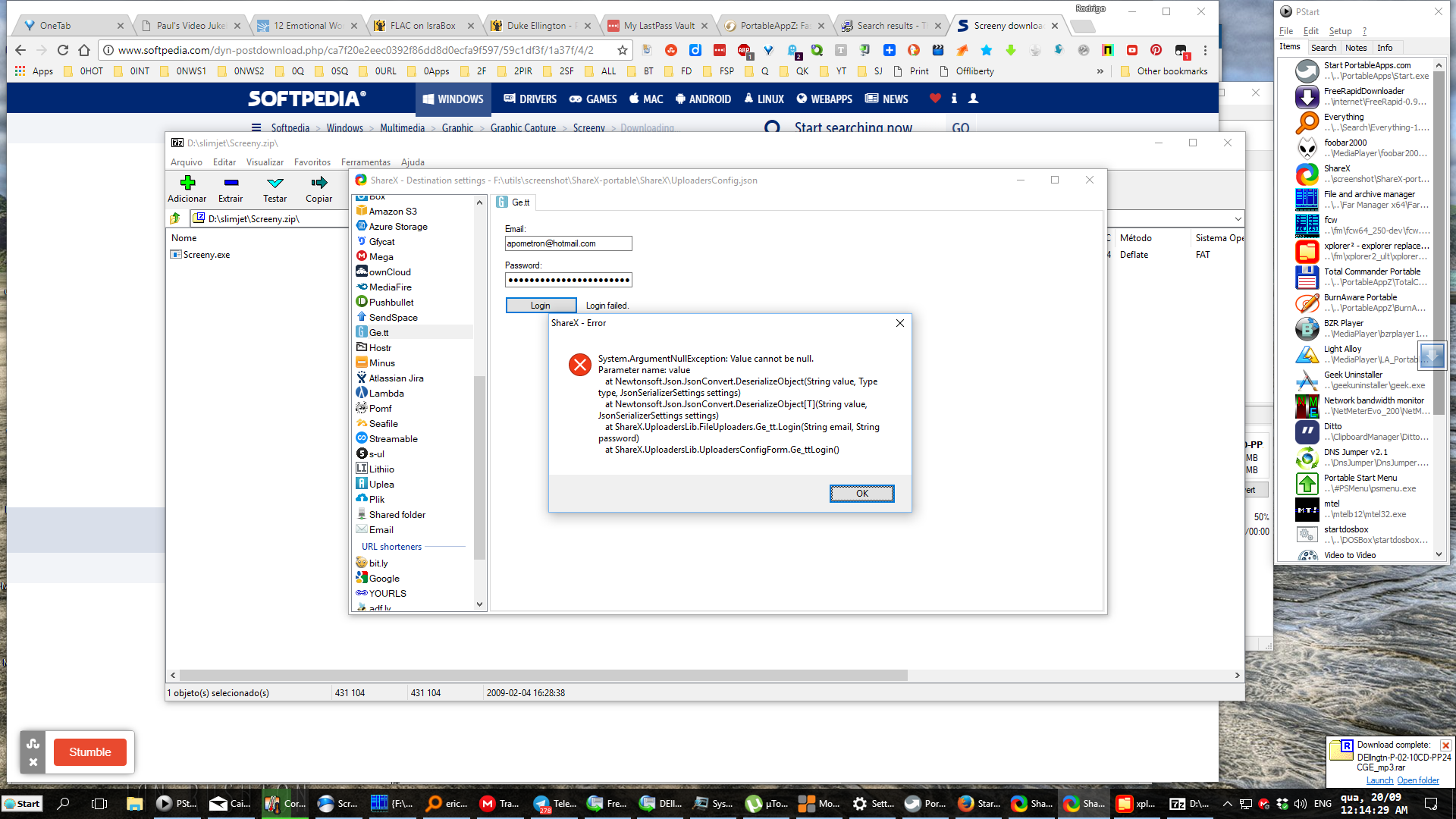Image resolution: width=1456 pixels, height=819 pixels.
Task: Click OK in the ShareX Error dialog
Action: (861, 493)
